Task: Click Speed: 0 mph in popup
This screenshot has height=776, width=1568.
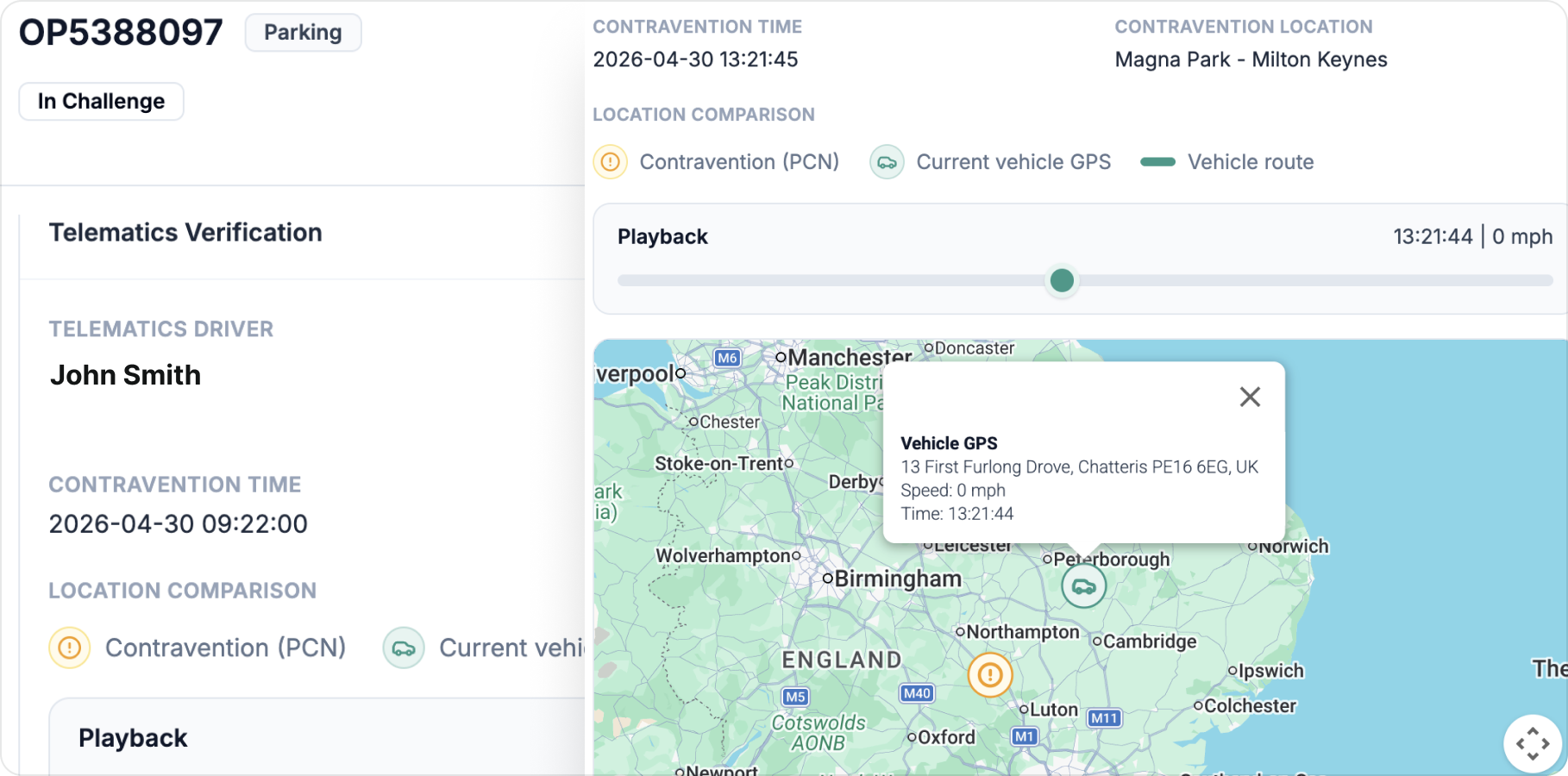Action: [953, 490]
